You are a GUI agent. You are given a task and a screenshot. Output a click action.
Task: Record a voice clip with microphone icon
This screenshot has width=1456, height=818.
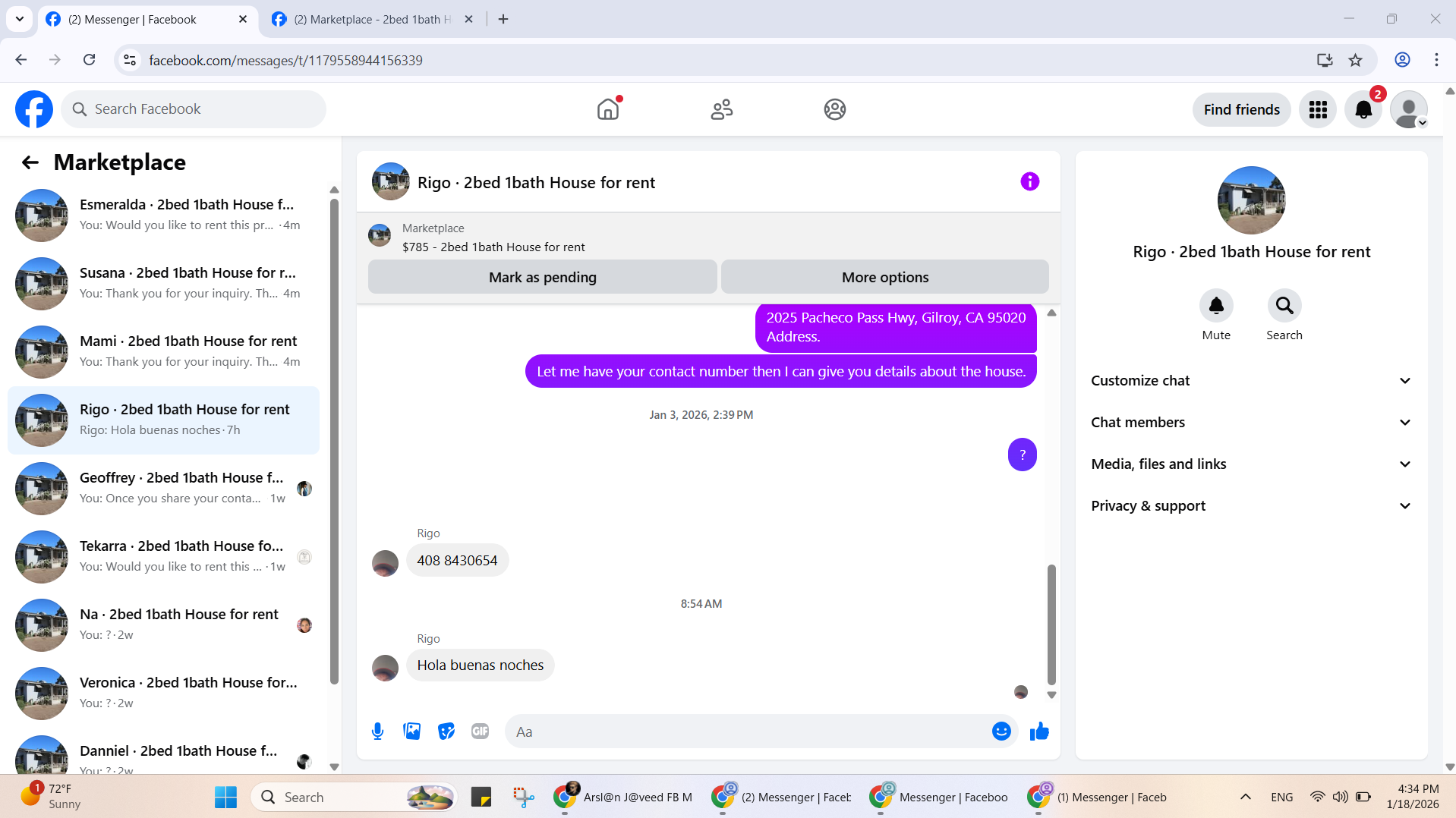tap(377, 731)
